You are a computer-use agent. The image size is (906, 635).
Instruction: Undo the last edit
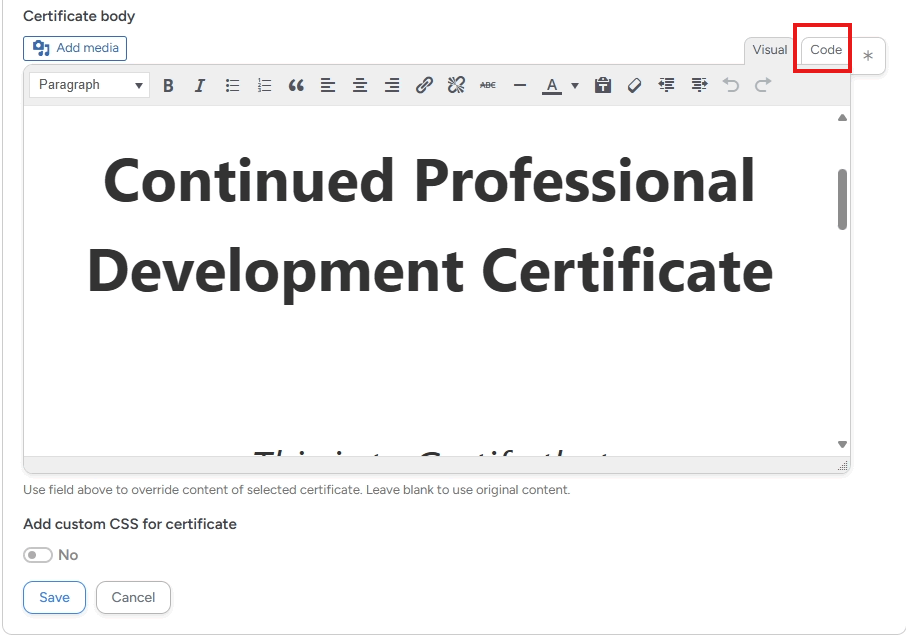point(731,86)
